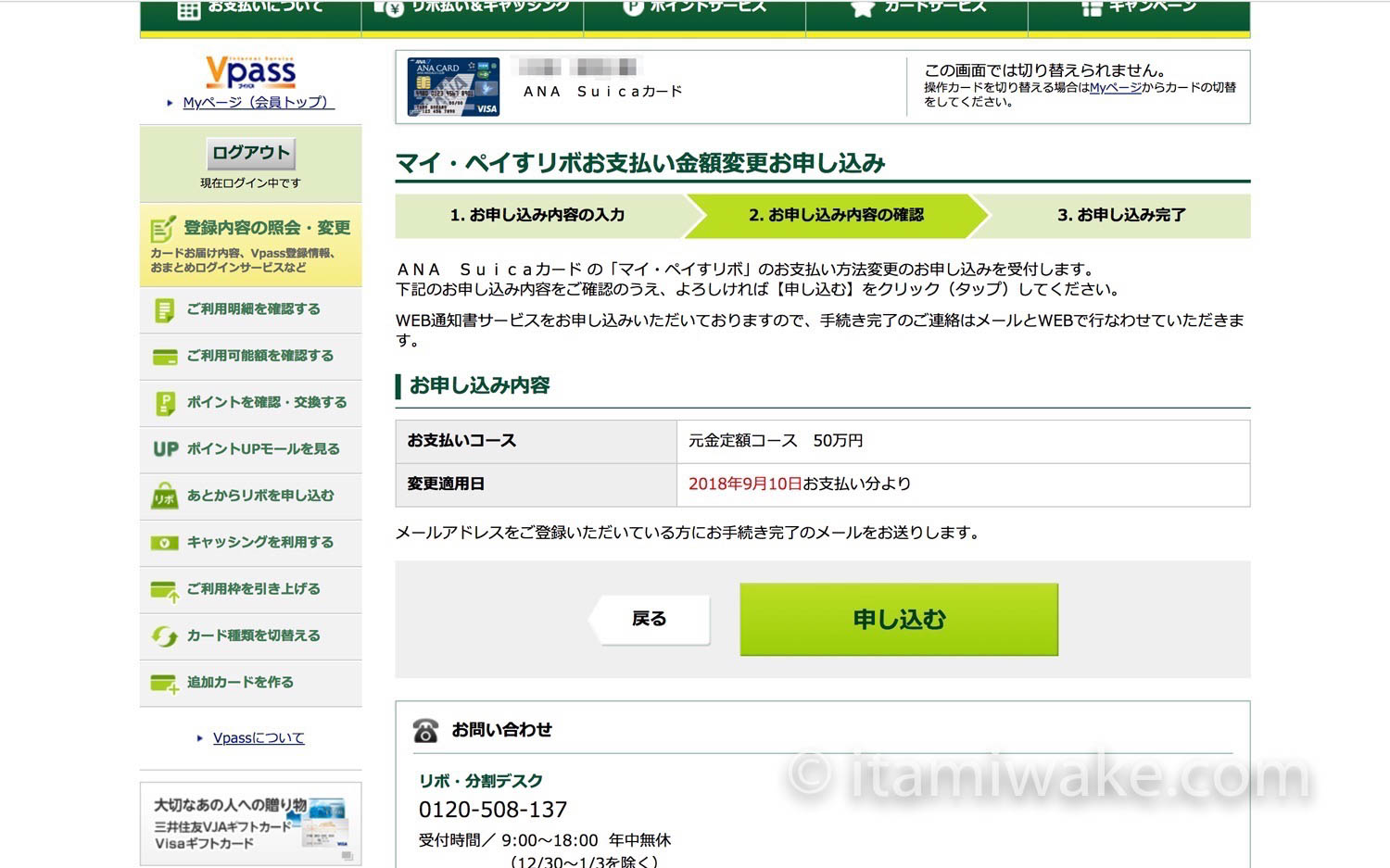Open the ポイントサービス navigation tab
Screen dimensions: 1390x868
695,17
